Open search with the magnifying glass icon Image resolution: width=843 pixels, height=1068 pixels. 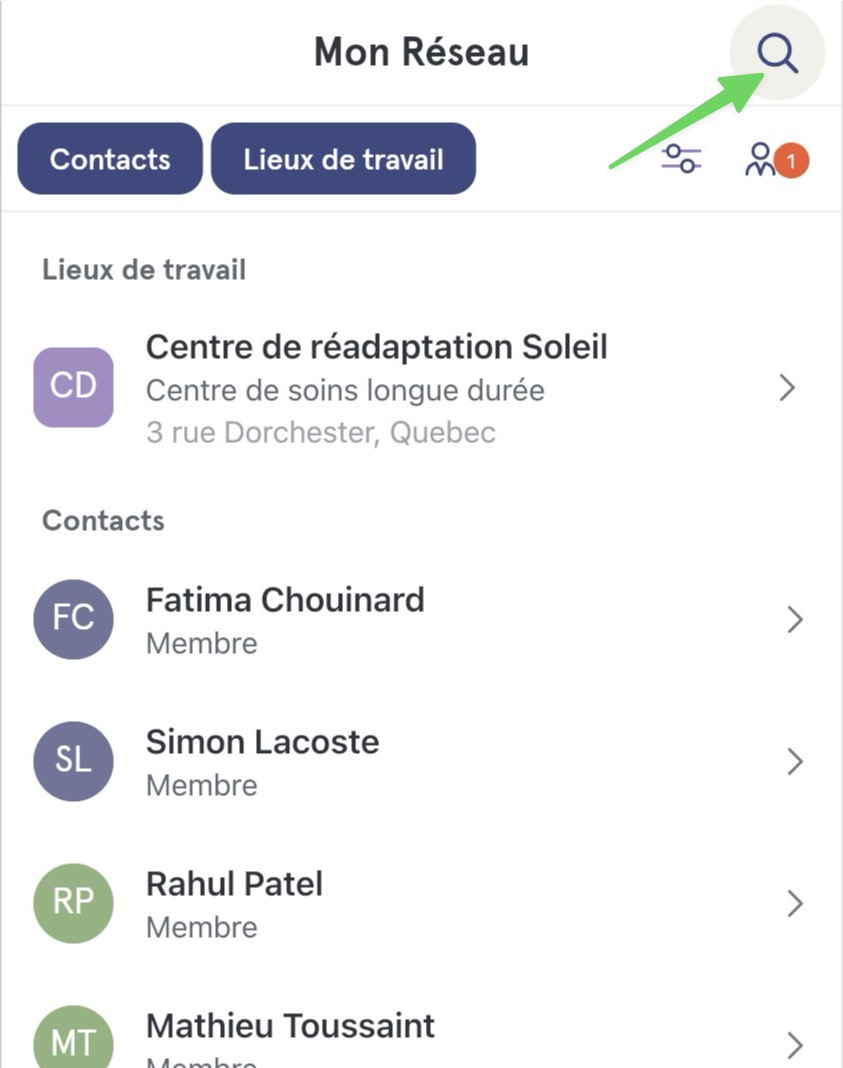coord(777,53)
